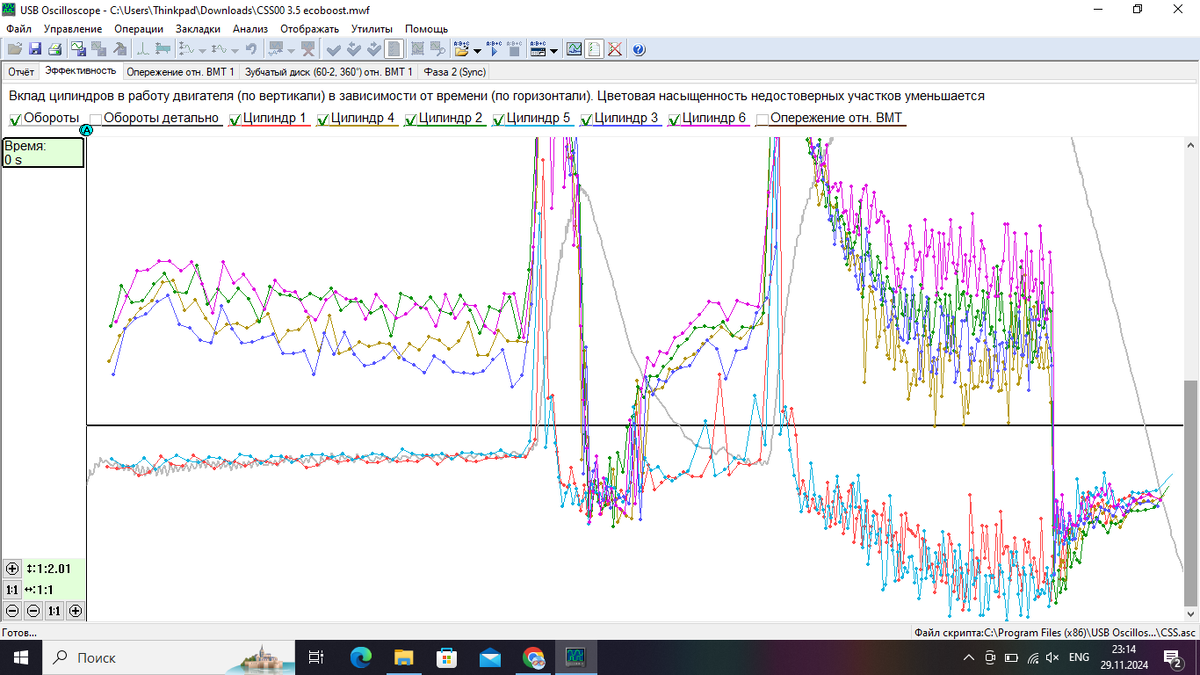Click the greyed waveform peak icon

pos(142,48)
